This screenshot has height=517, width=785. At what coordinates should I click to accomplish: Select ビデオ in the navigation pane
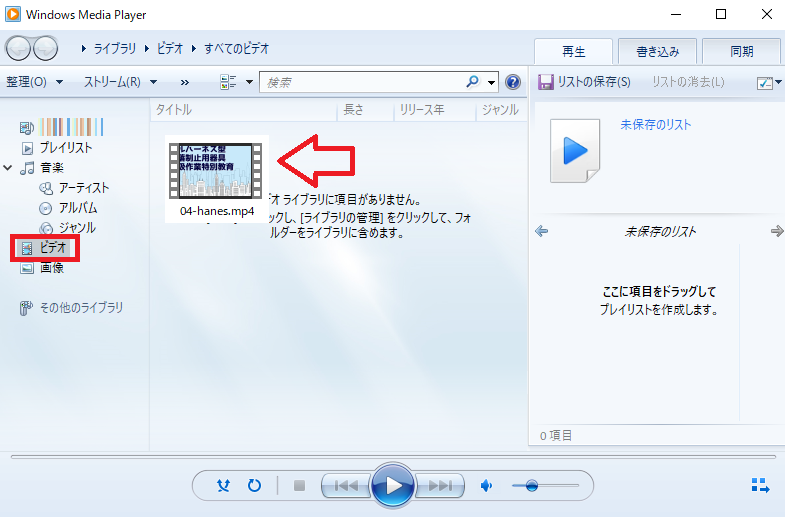pos(44,247)
